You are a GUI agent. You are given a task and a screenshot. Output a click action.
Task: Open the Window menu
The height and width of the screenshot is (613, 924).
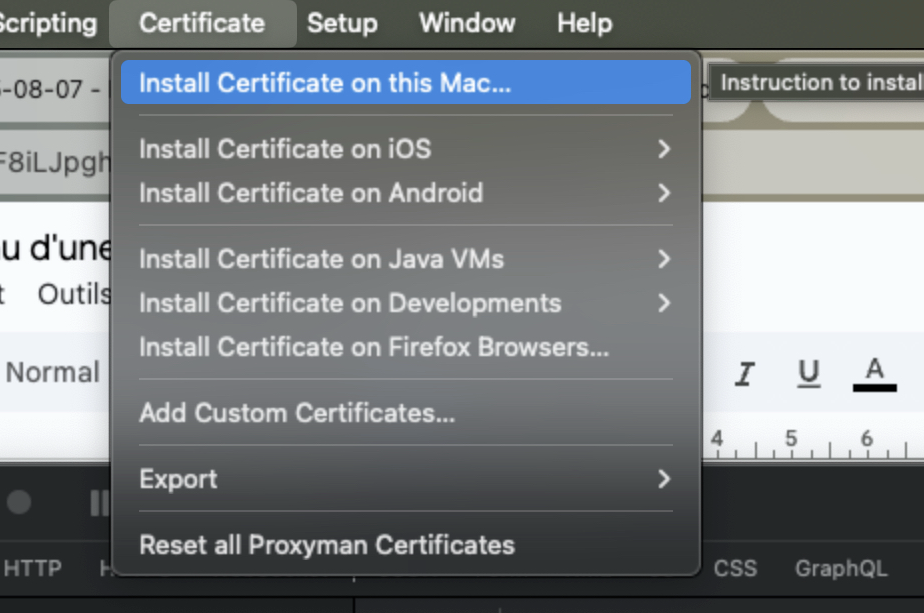(466, 22)
